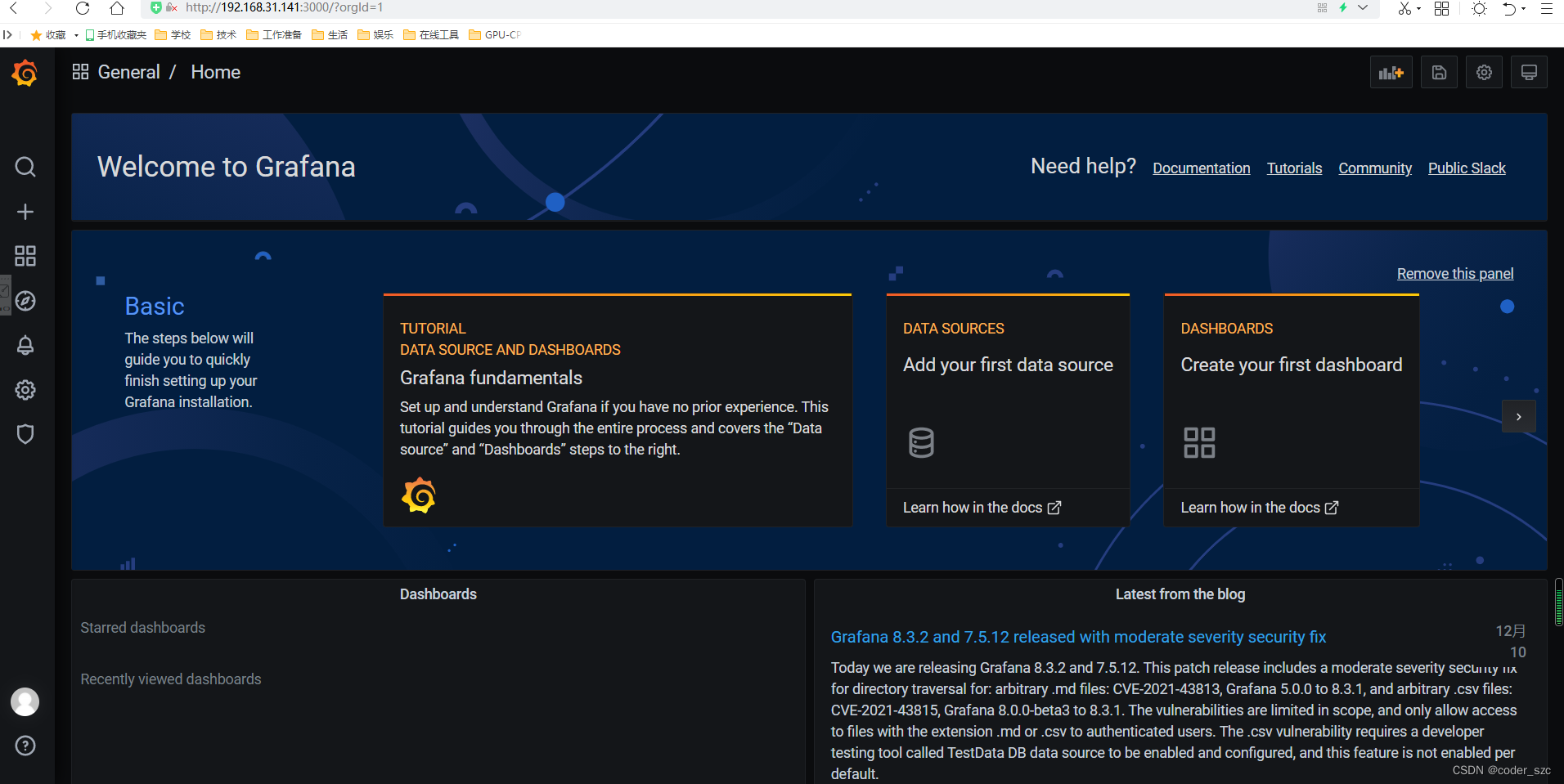
Task: Open the 手机收藏夹 bookmark
Action: [116, 35]
